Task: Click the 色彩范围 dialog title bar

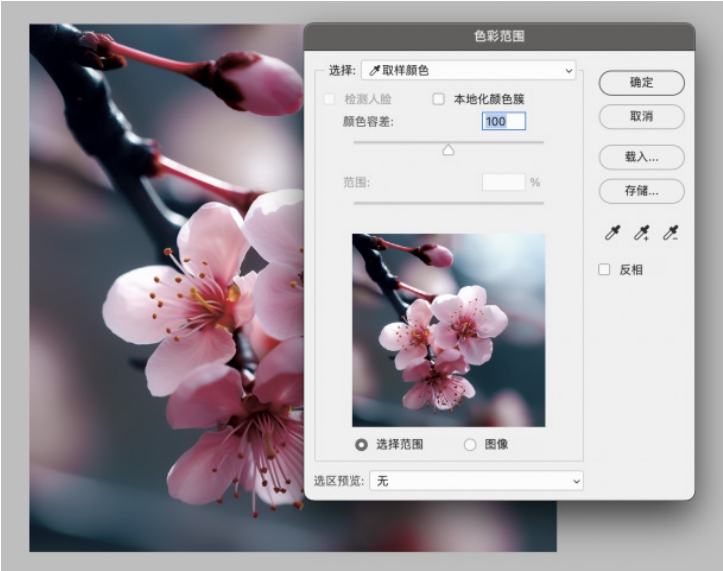Action: tap(498, 36)
